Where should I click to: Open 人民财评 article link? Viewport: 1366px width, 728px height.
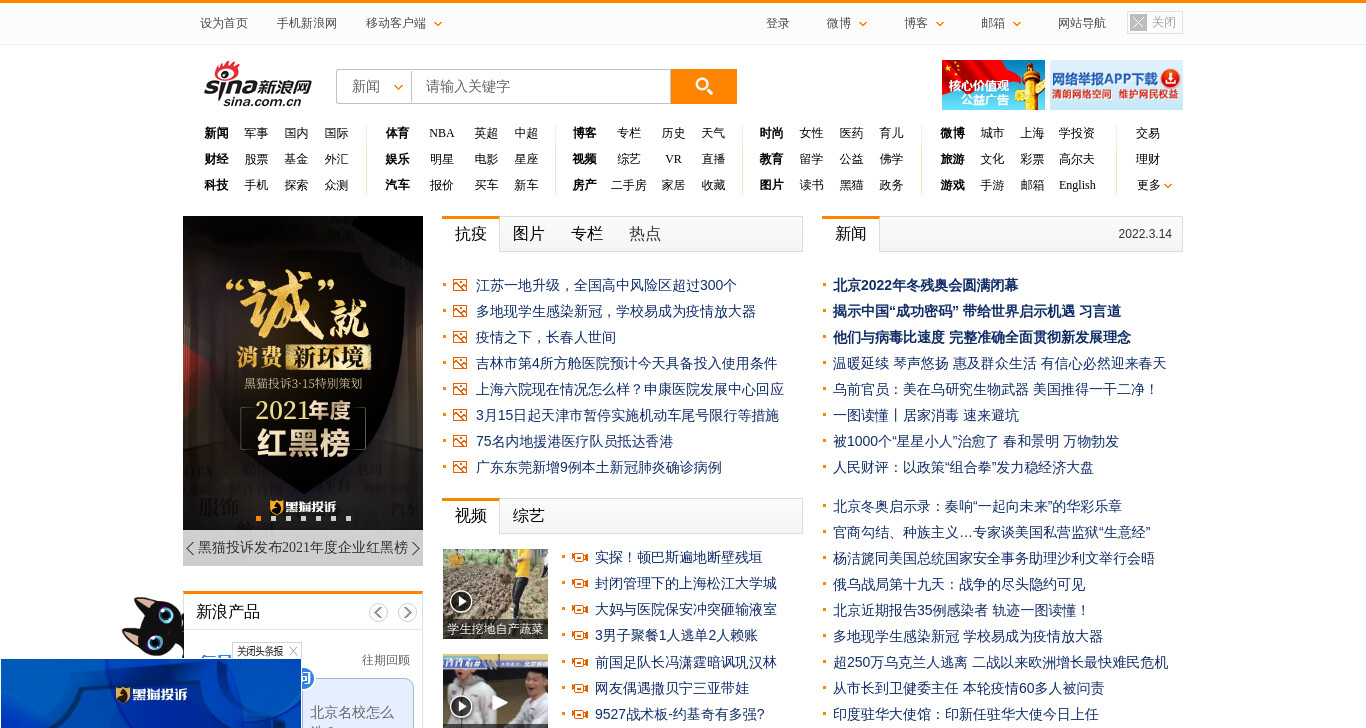(x=963, y=467)
